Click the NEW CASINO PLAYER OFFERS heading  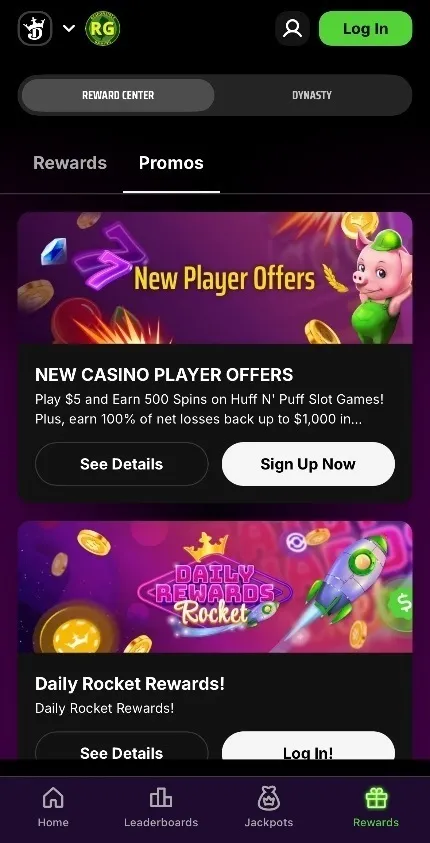pos(164,375)
